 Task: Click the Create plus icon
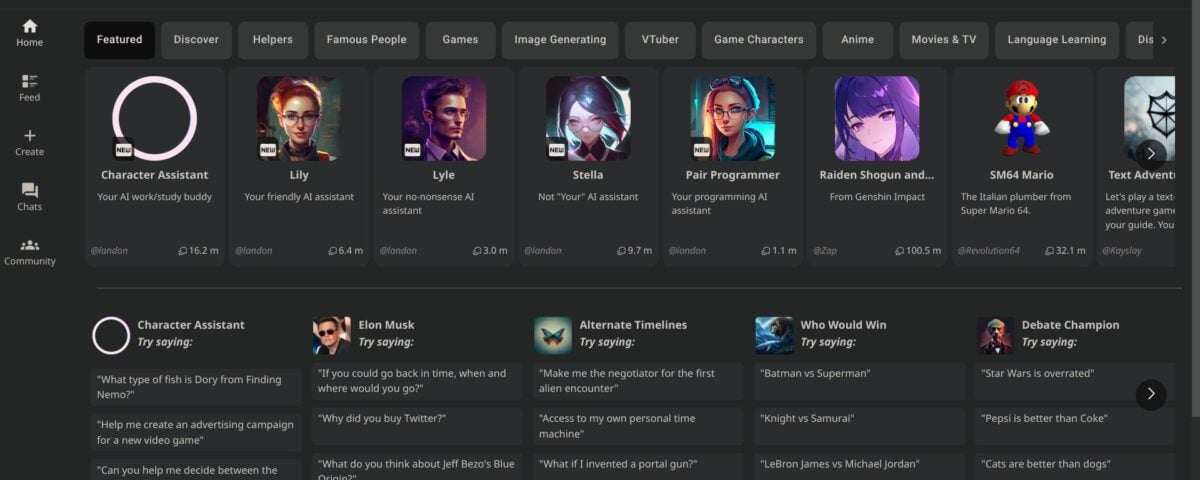[29, 136]
